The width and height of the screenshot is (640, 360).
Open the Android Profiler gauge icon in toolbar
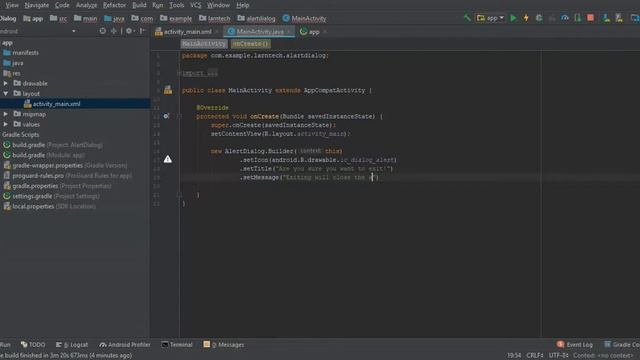pos(565,18)
